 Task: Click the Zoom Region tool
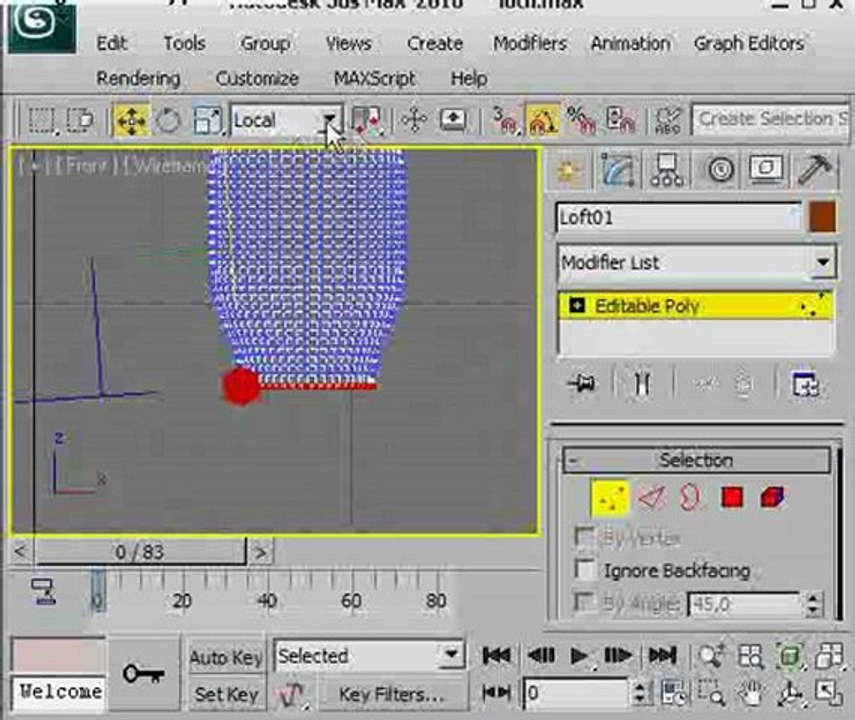[712, 693]
